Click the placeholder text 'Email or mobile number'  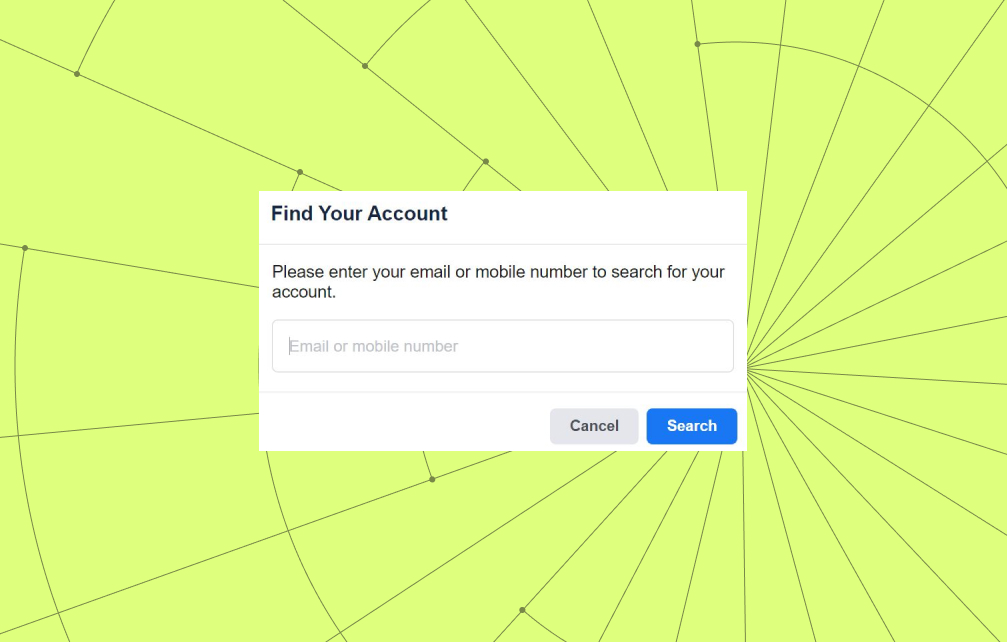tap(373, 346)
